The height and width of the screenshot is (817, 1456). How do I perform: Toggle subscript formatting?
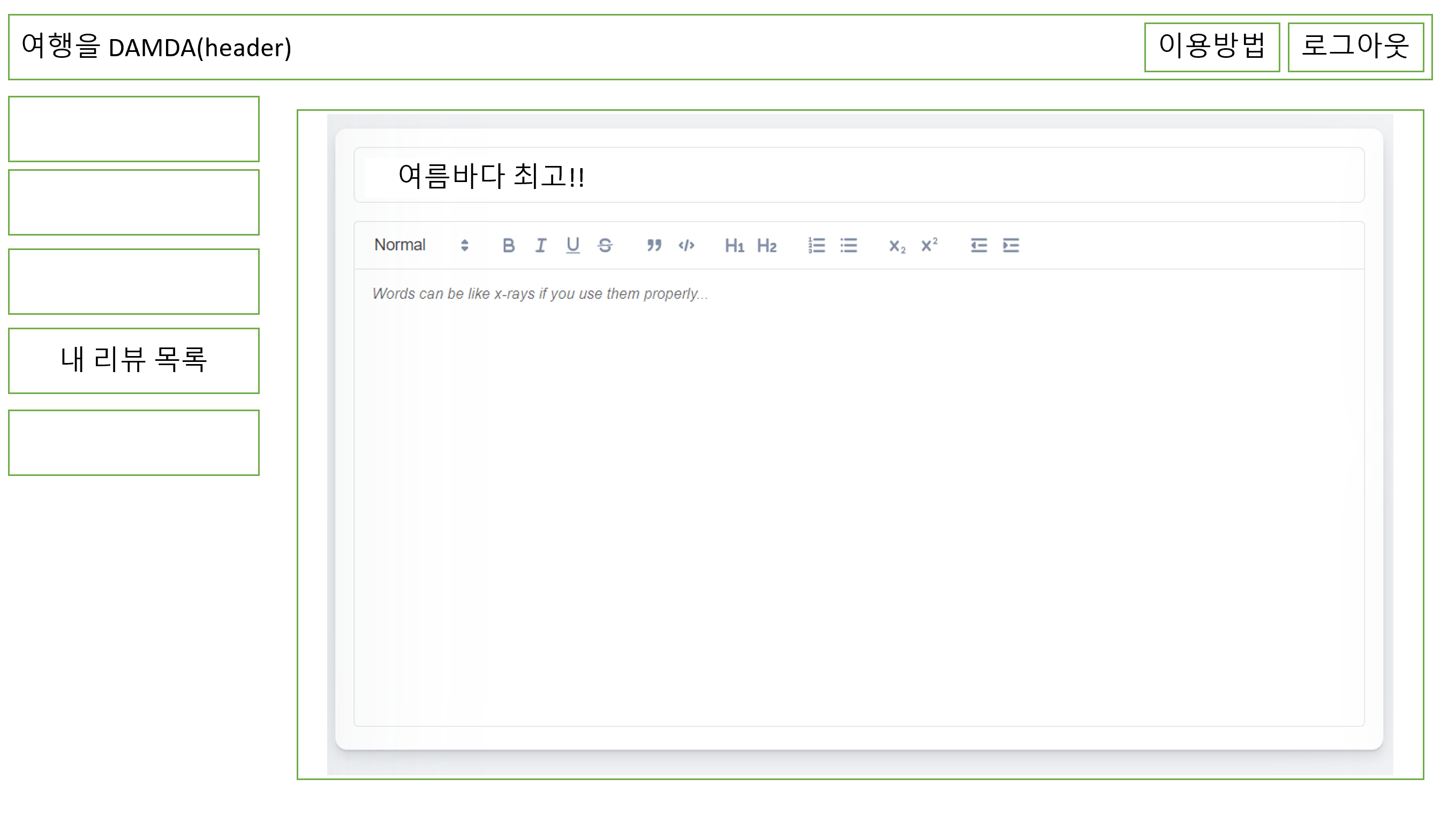click(897, 246)
